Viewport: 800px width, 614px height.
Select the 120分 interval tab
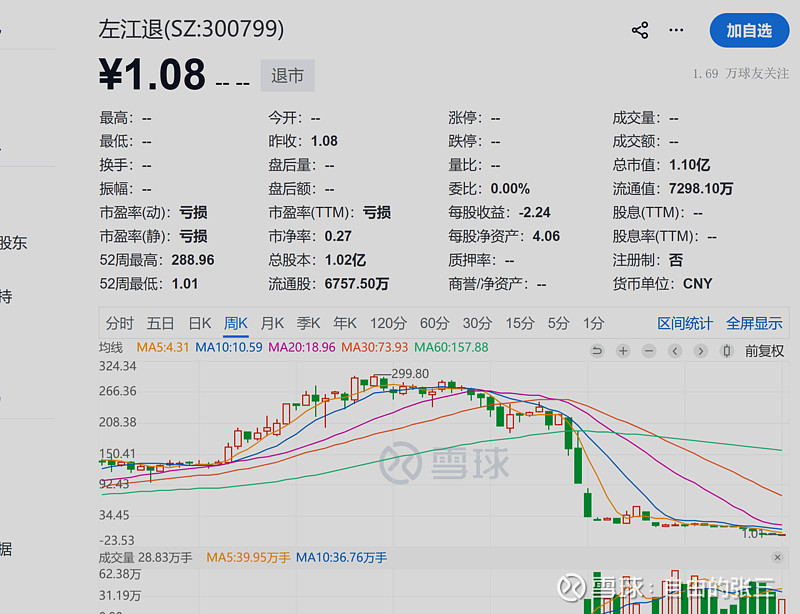coord(388,323)
